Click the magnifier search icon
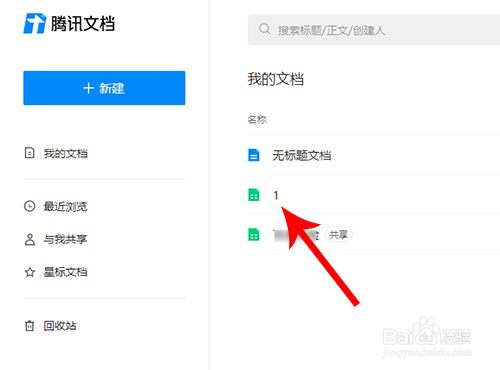Viewport: 500px width, 370px height. 265,29
